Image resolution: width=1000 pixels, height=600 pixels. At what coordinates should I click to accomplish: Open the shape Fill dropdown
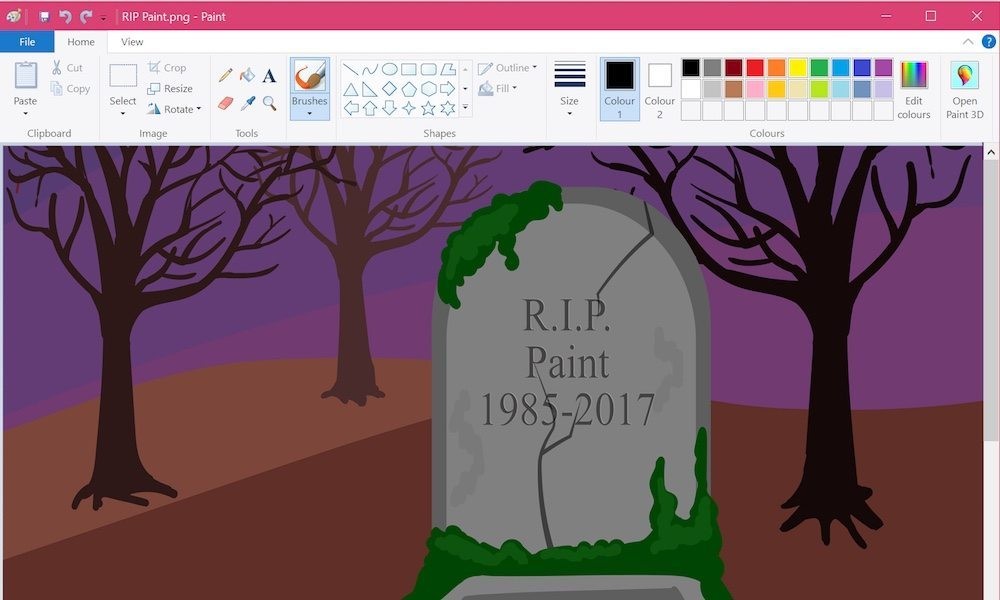[x=497, y=89]
